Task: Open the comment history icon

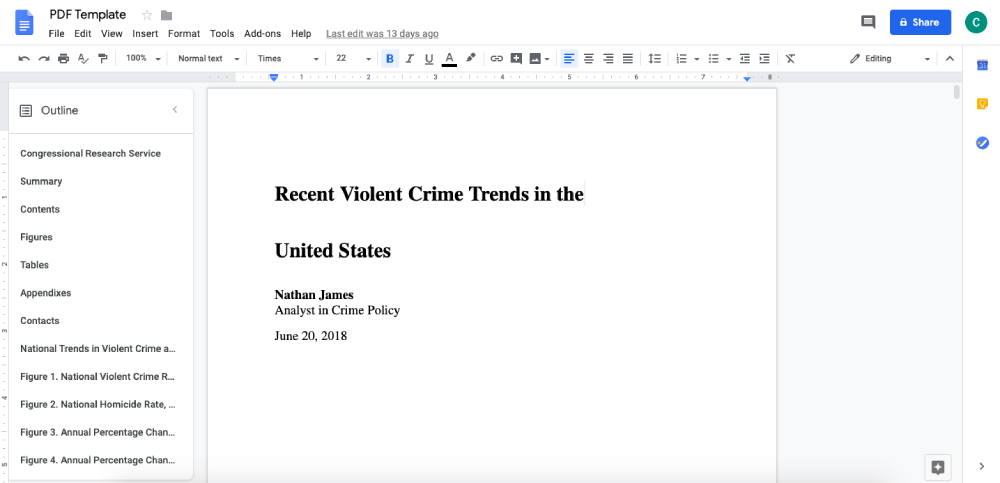Action: (x=868, y=22)
